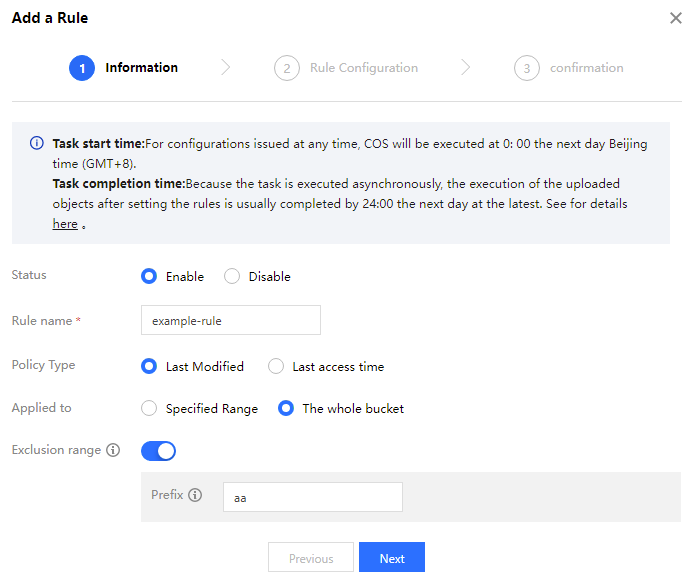Open the 'here' details link
Image resolution: width=694 pixels, height=584 pixels.
coord(64,224)
